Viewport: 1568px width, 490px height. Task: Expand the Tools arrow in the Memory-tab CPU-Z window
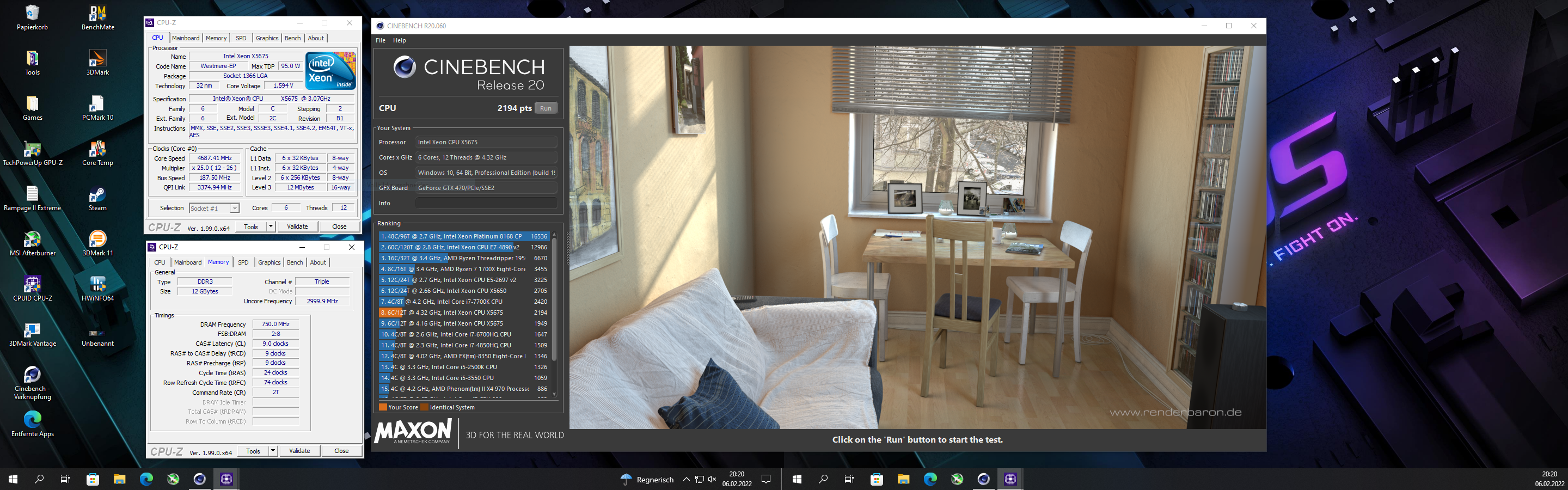click(273, 451)
